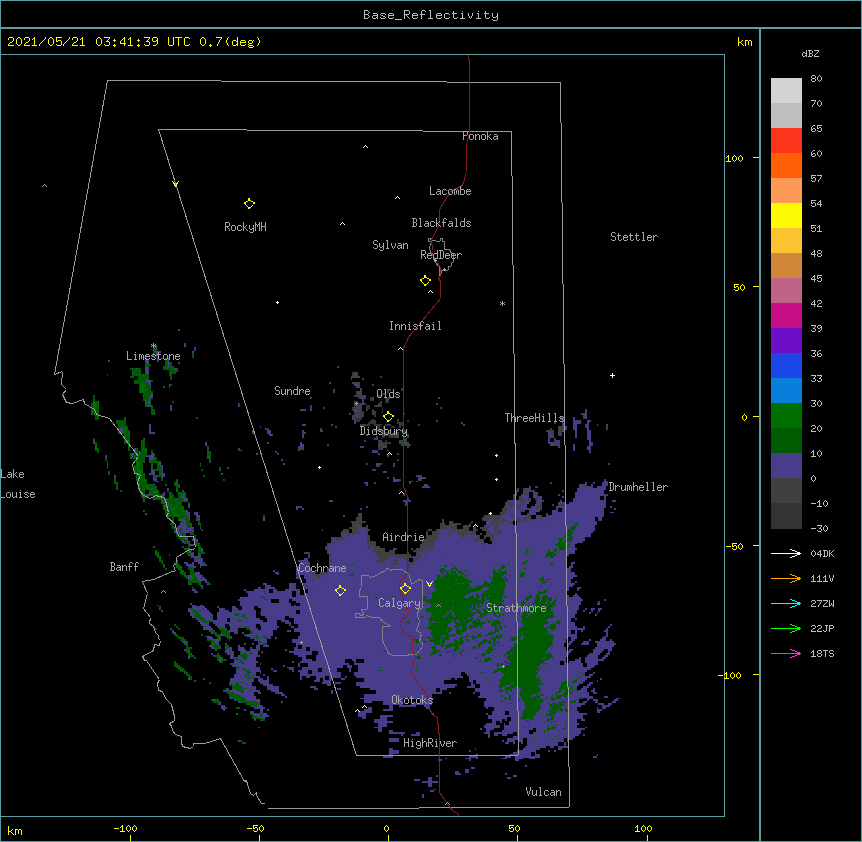
Task: Click the asterisk marker above the Limestone label
Action: coord(154,346)
